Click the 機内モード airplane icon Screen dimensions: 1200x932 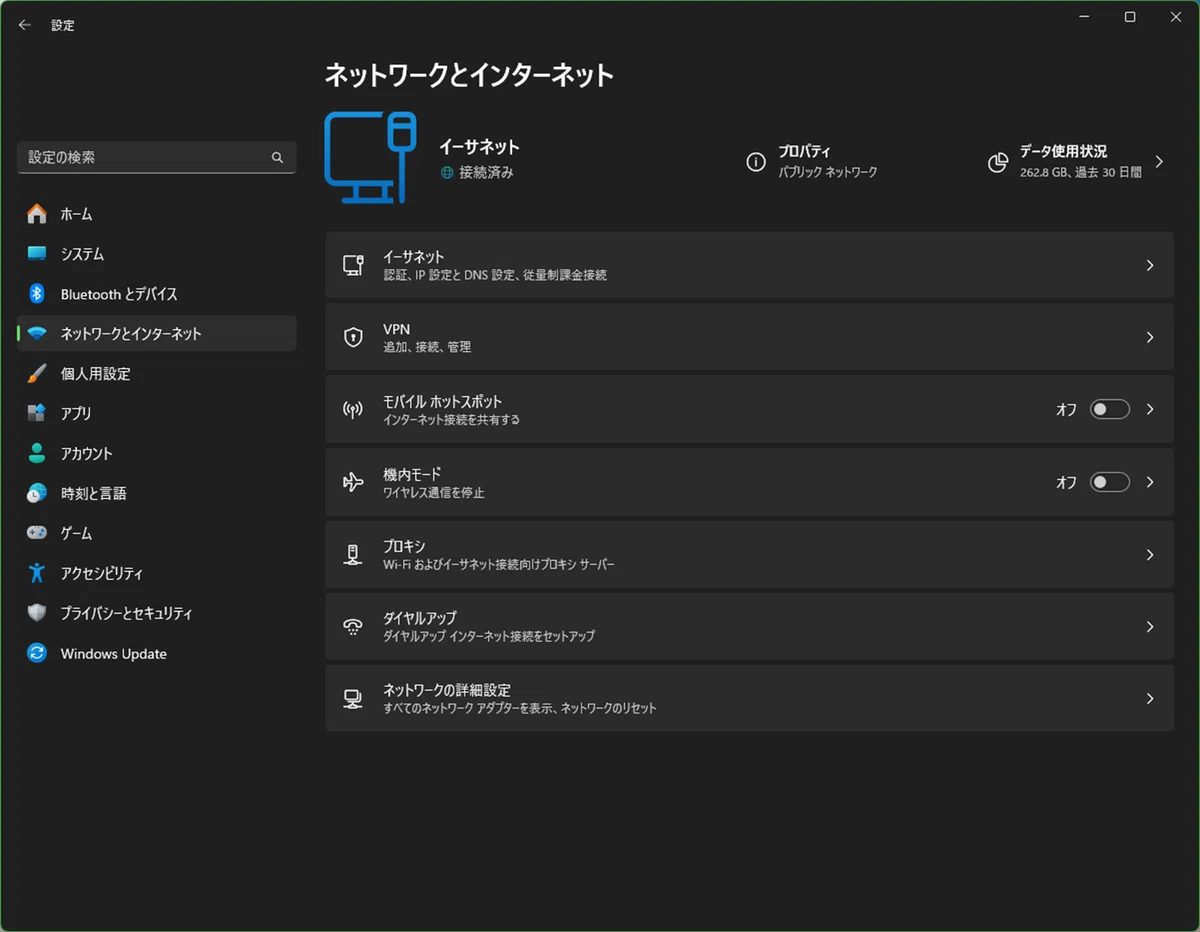click(353, 482)
